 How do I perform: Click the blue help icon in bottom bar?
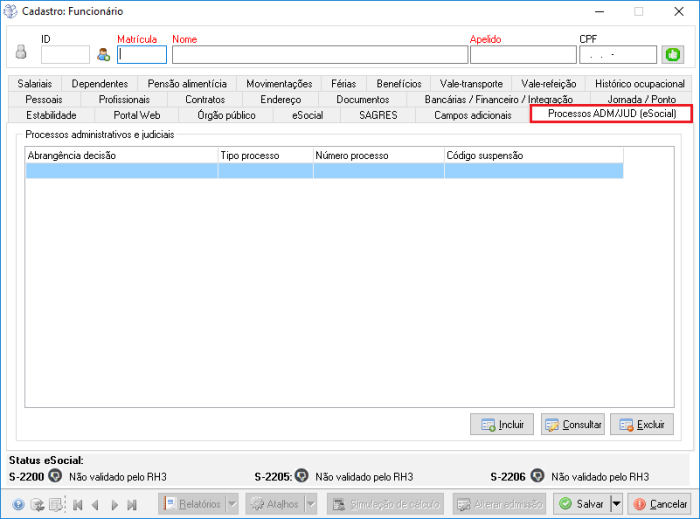pos(18,505)
